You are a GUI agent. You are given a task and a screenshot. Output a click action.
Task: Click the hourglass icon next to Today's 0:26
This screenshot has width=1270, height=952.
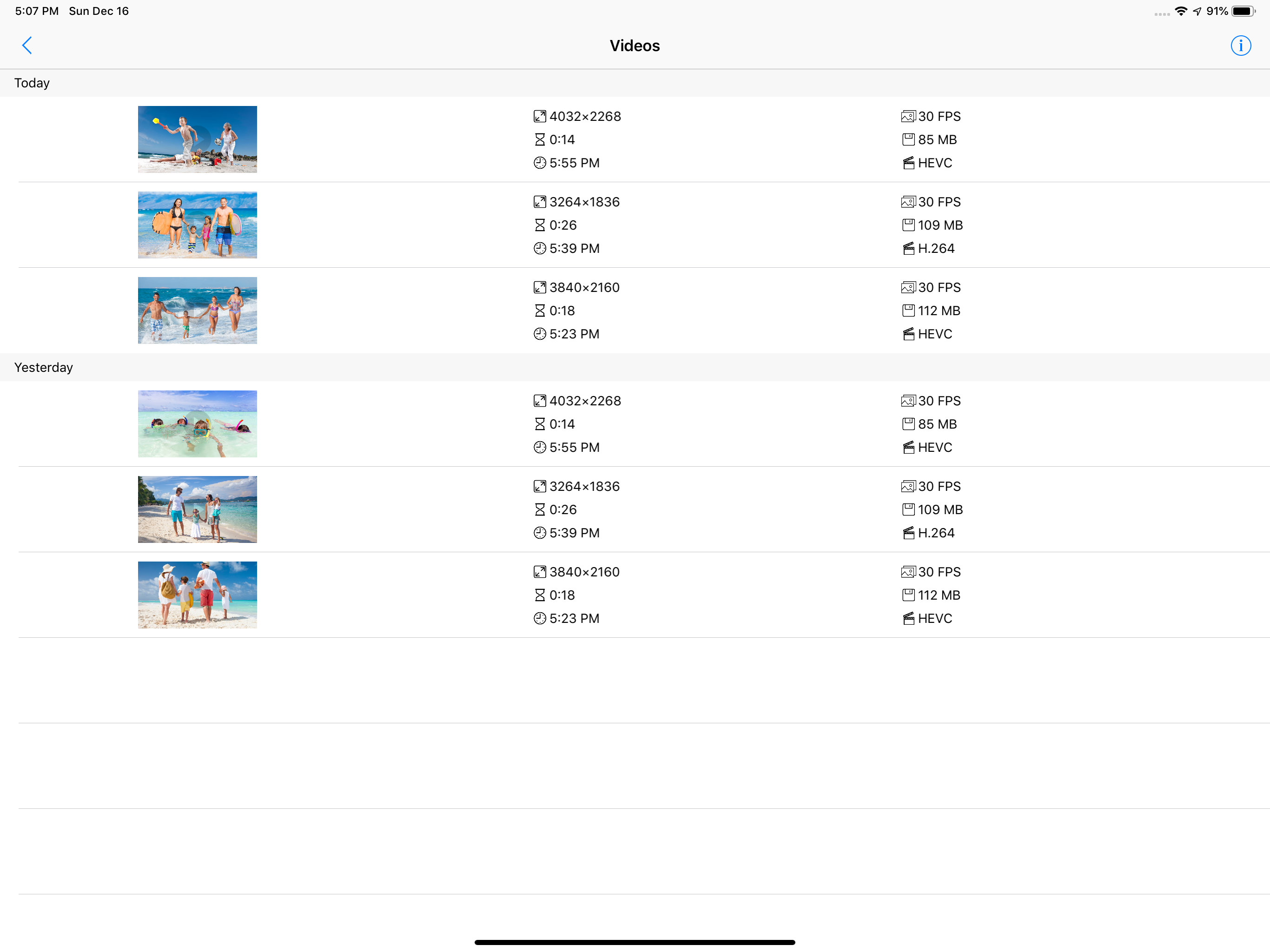tap(539, 225)
